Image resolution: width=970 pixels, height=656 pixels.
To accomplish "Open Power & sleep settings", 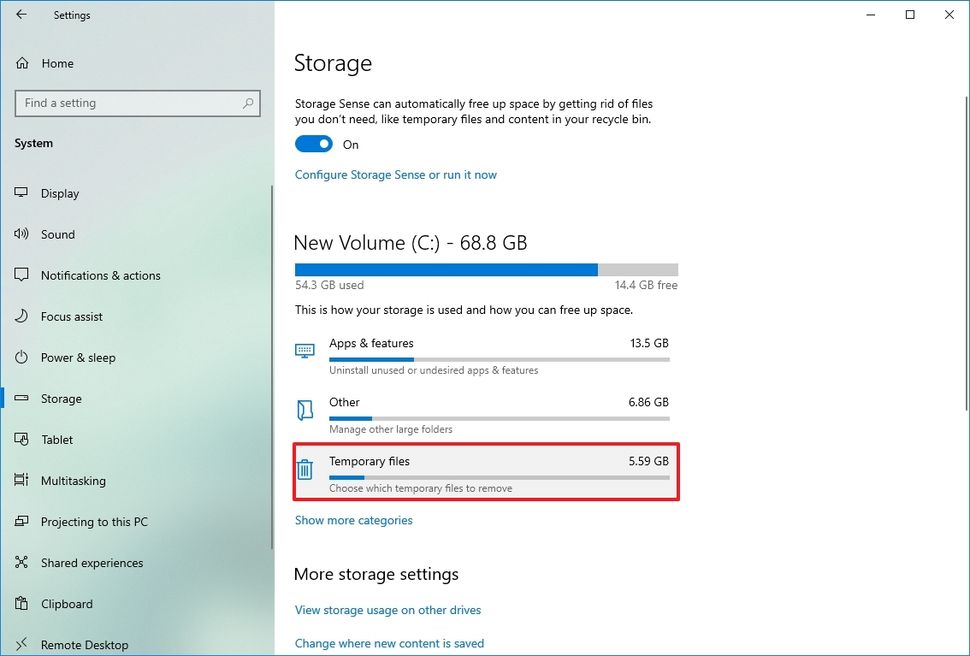I will coord(22,357).
